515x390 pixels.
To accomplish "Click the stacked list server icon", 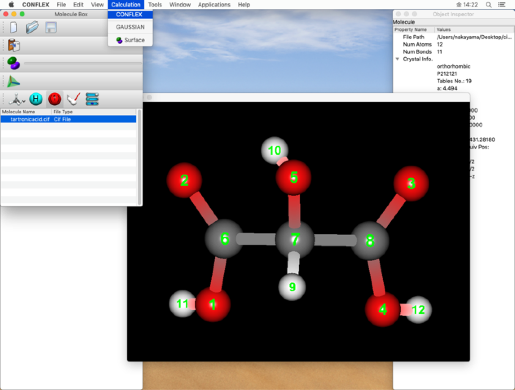I will 92,99.
